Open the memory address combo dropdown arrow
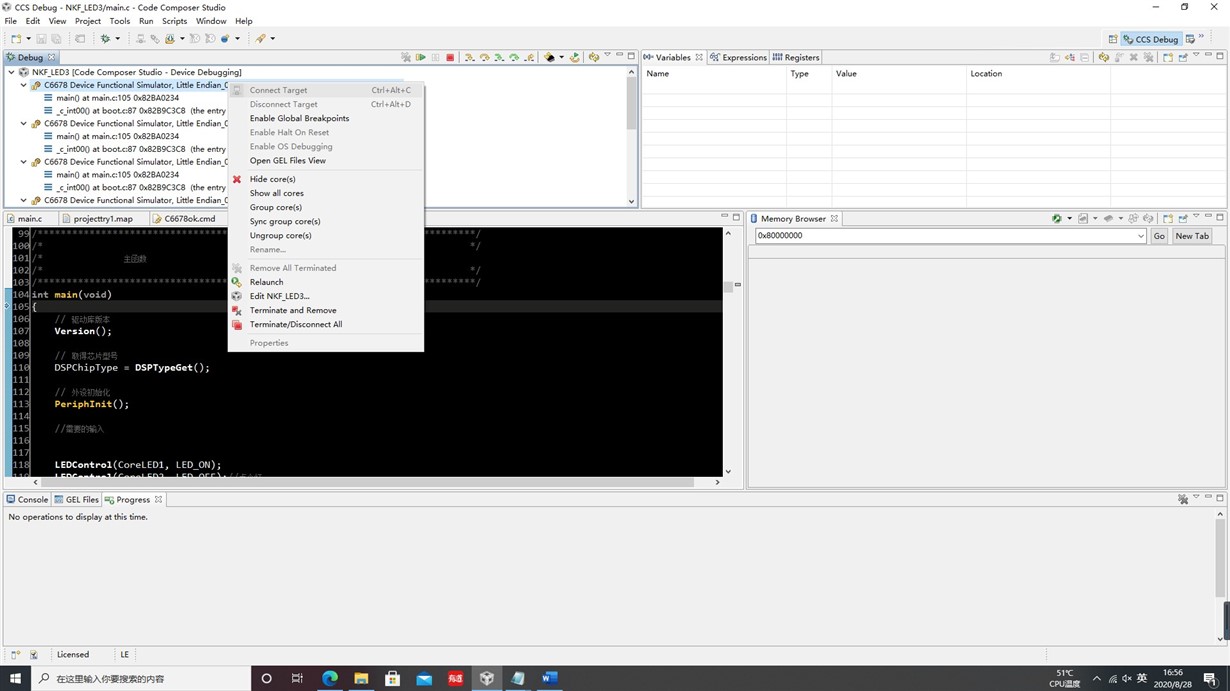Image resolution: width=1230 pixels, height=691 pixels. click(x=1141, y=236)
